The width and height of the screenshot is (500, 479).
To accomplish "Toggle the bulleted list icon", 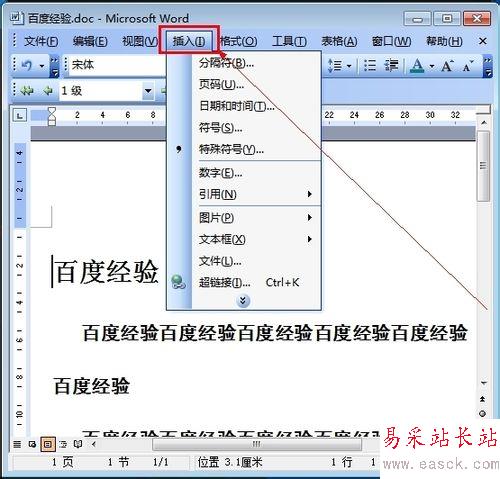I will pyautogui.click(x=370, y=65).
